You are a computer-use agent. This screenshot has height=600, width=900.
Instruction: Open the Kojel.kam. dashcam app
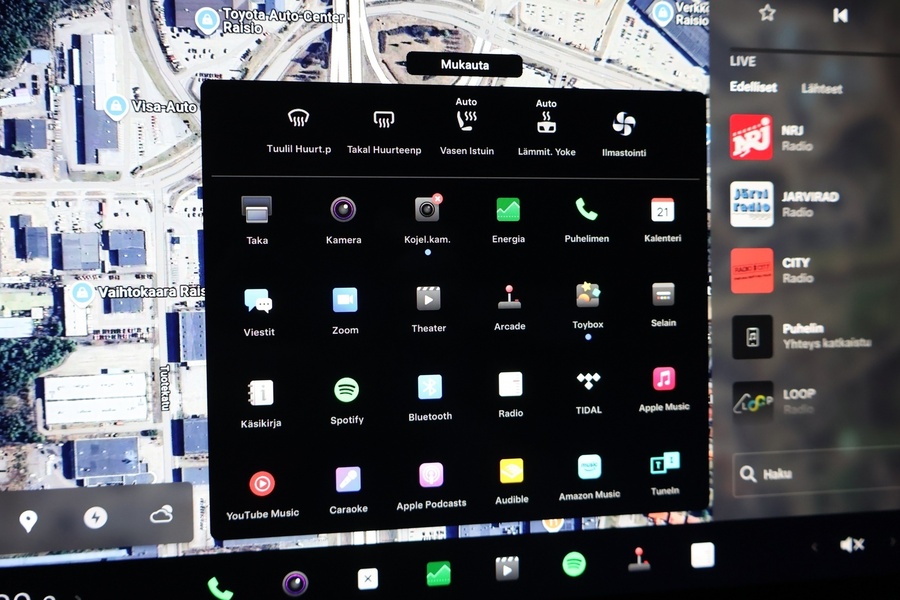(x=427, y=209)
